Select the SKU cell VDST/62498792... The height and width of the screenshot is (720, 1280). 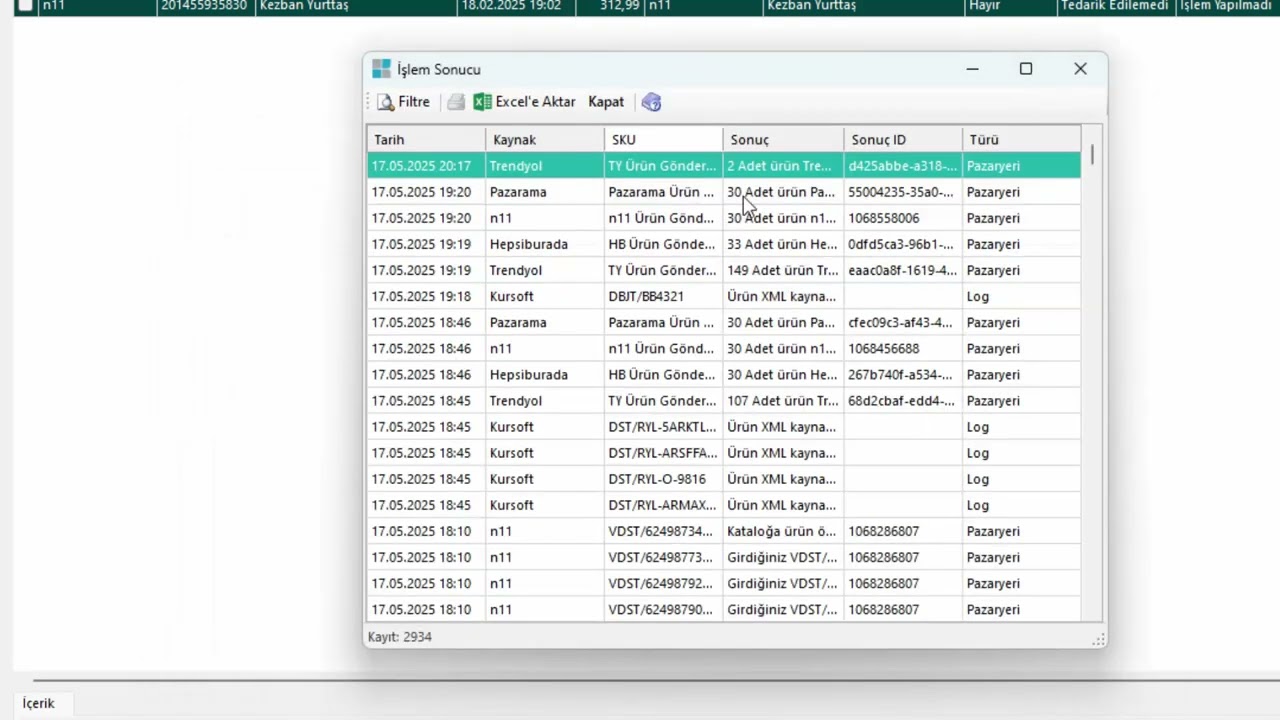click(x=661, y=583)
